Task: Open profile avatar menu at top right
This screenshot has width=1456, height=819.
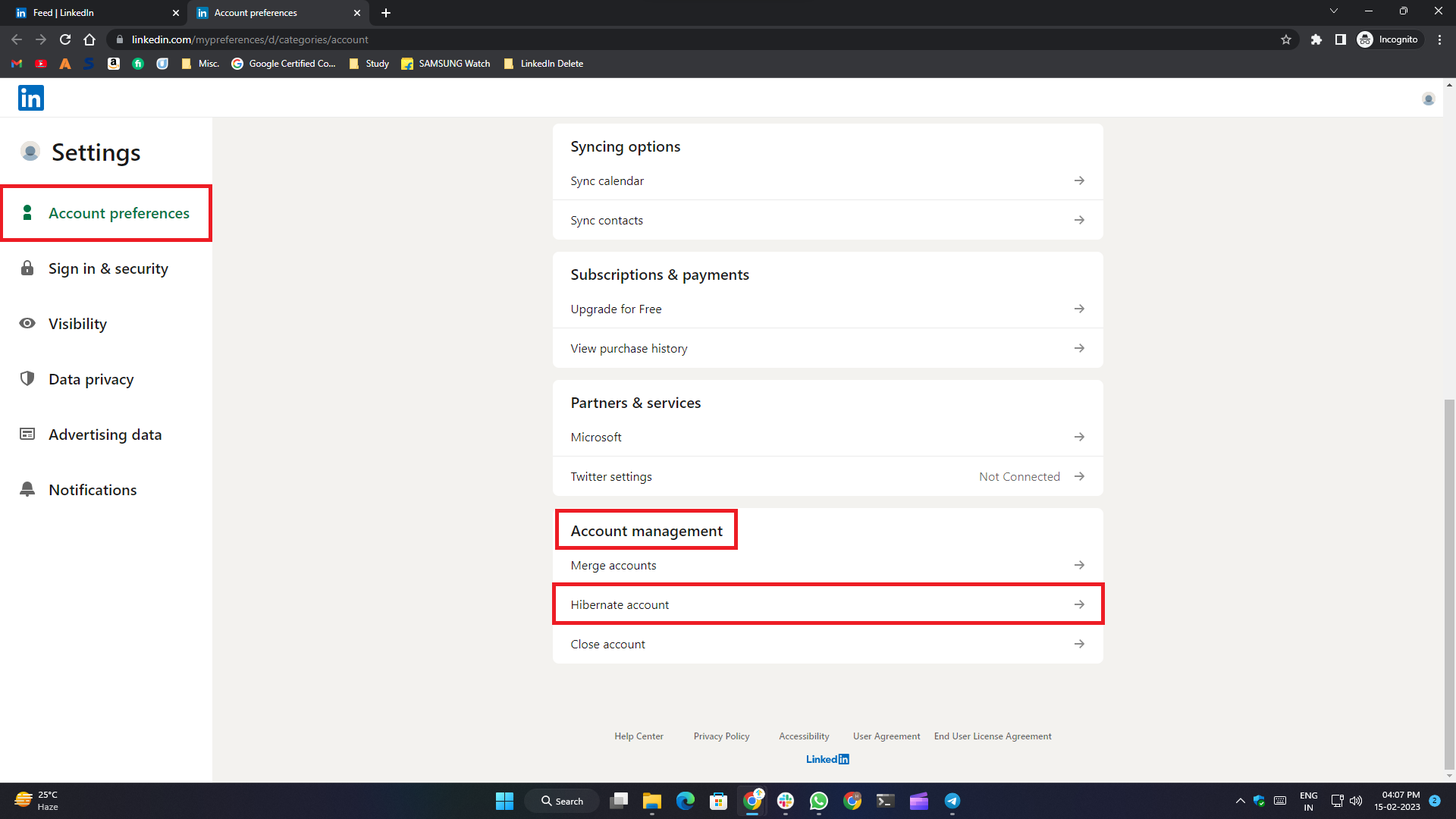Action: (x=1428, y=99)
